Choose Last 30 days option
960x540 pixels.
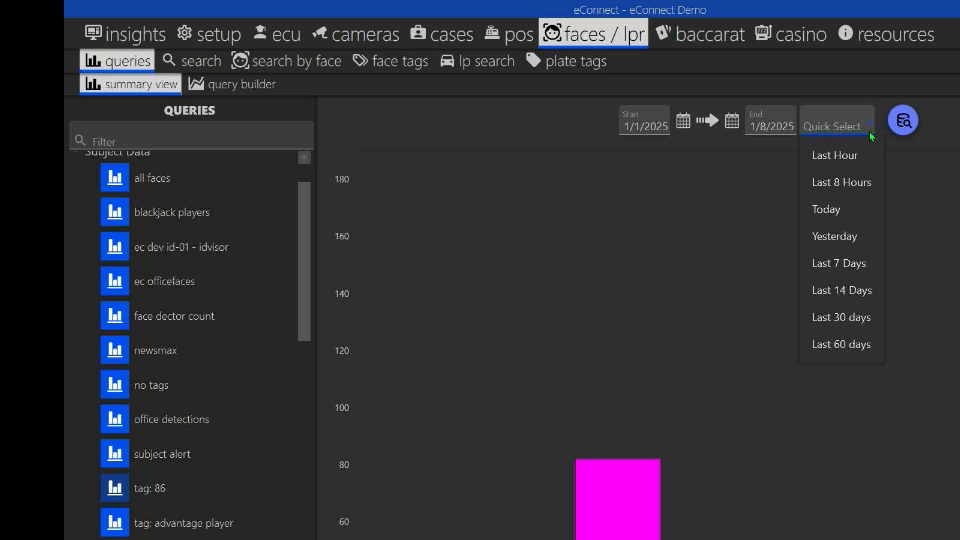tap(842, 317)
